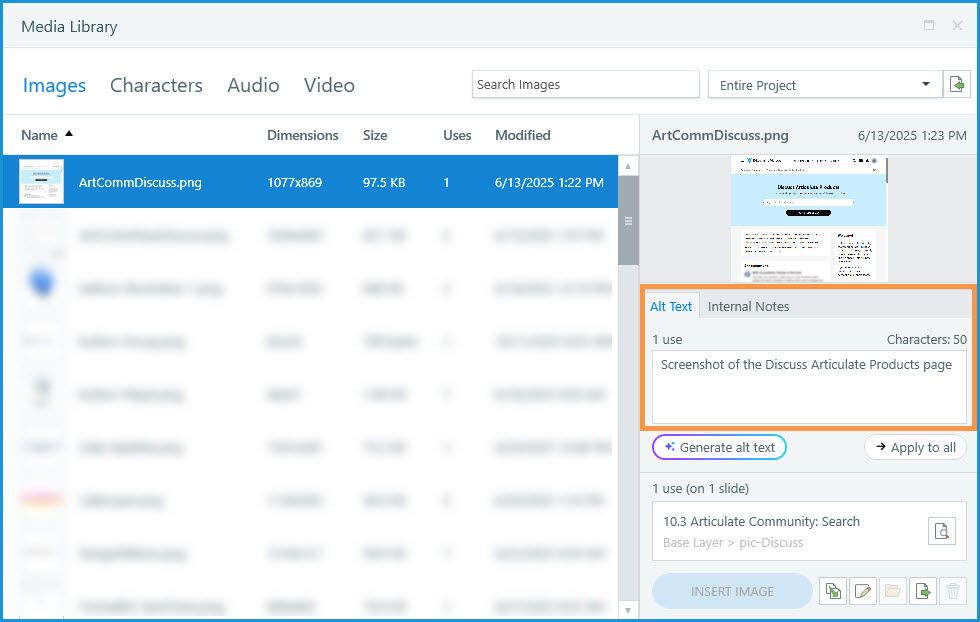Click the Search Images input field
The height and width of the screenshot is (622, 980).
[585, 85]
